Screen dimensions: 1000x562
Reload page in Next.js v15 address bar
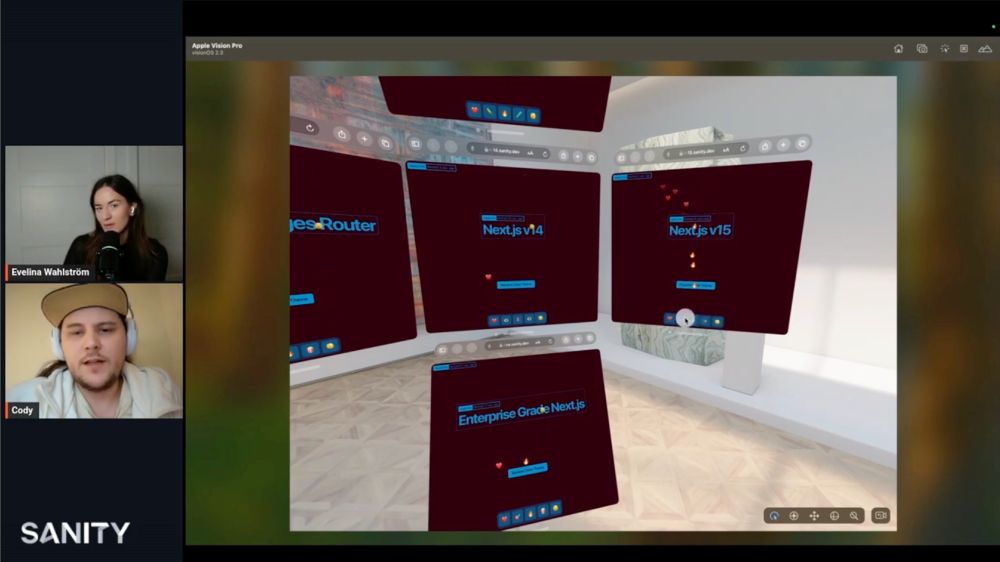coord(742,149)
